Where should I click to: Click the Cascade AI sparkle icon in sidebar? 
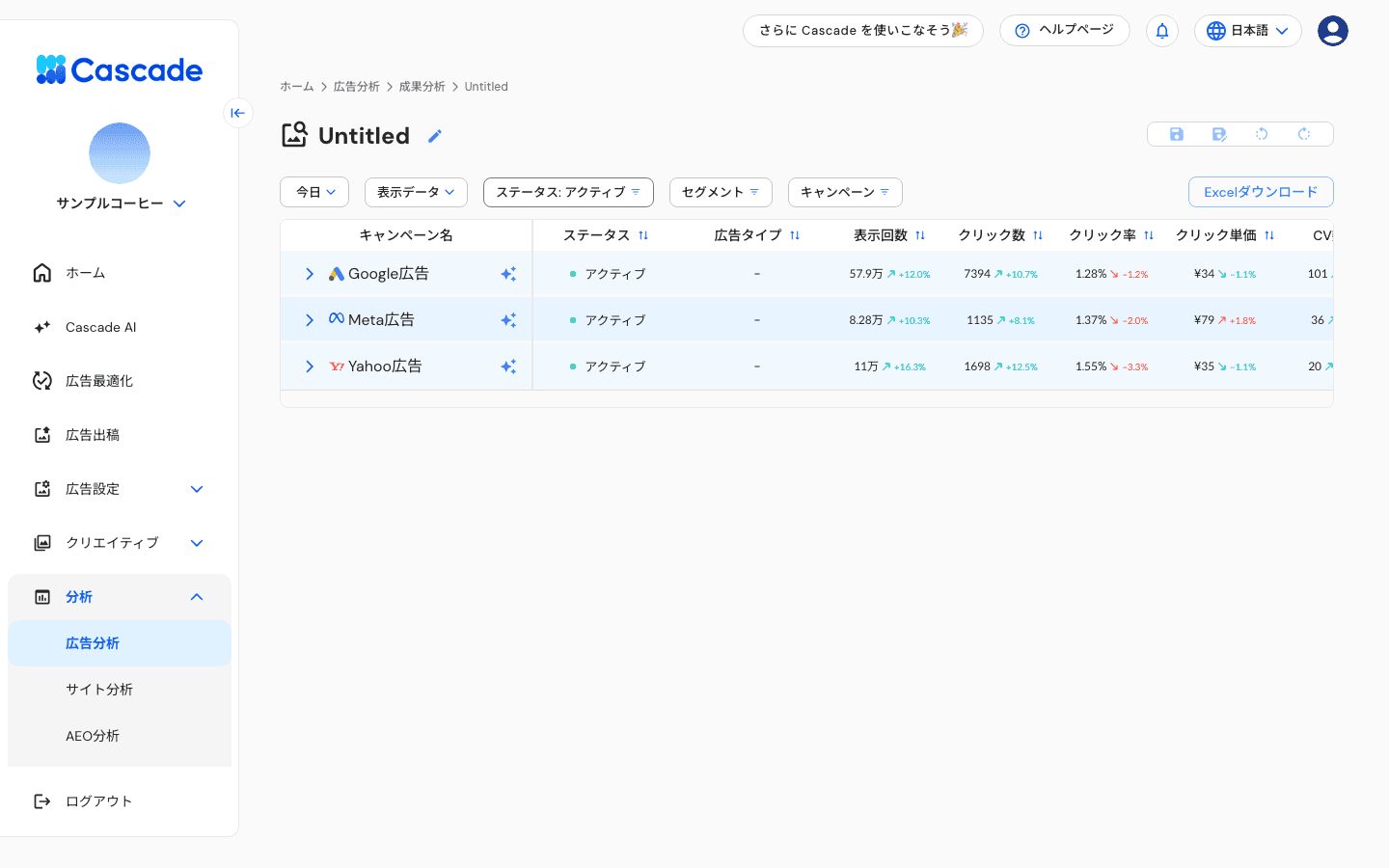click(x=42, y=327)
